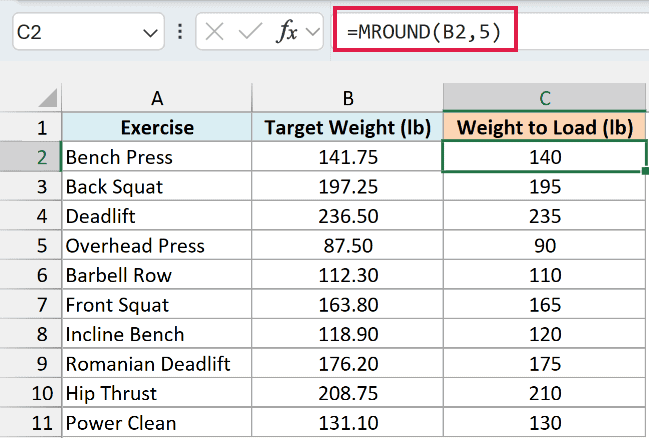
Task: Click the cell showing 120
Action: pos(545,334)
